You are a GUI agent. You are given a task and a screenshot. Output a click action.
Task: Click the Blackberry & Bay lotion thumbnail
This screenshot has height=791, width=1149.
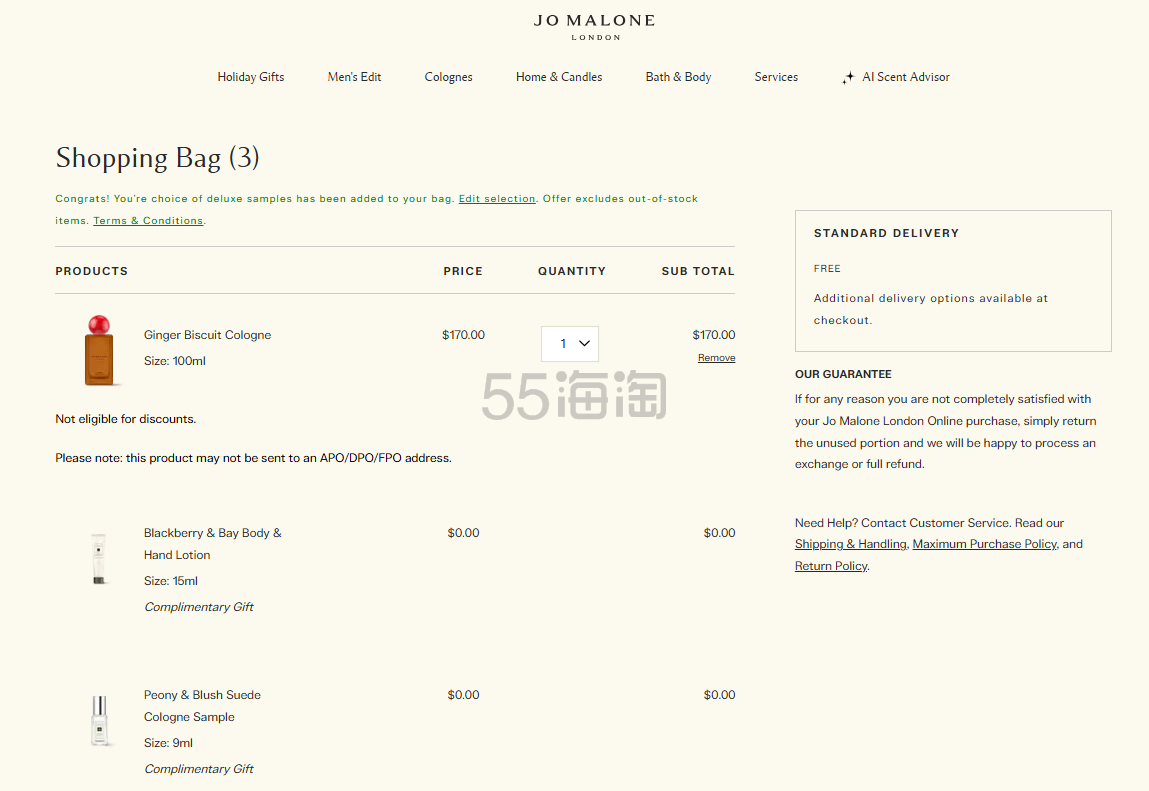coord(98,558)
